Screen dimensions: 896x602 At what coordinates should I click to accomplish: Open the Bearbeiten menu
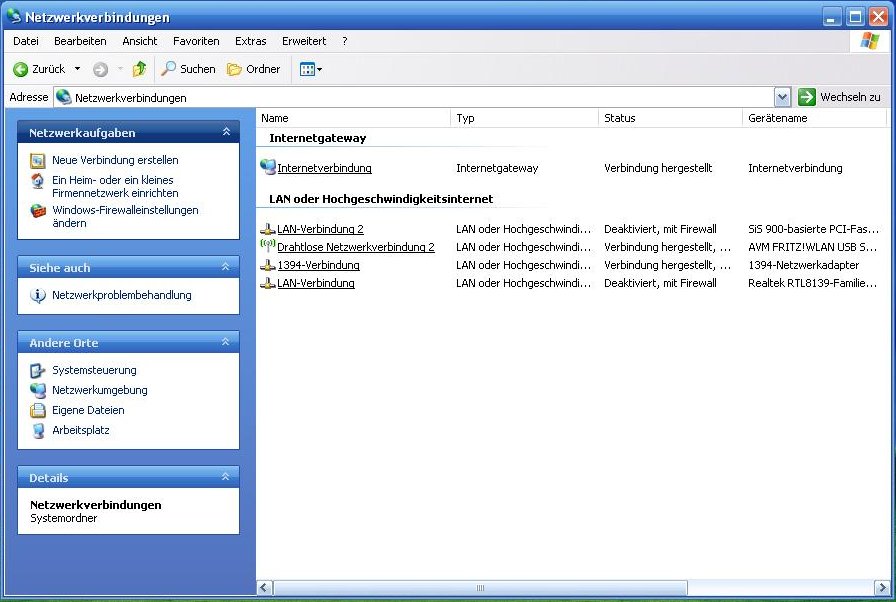point(80,41)
